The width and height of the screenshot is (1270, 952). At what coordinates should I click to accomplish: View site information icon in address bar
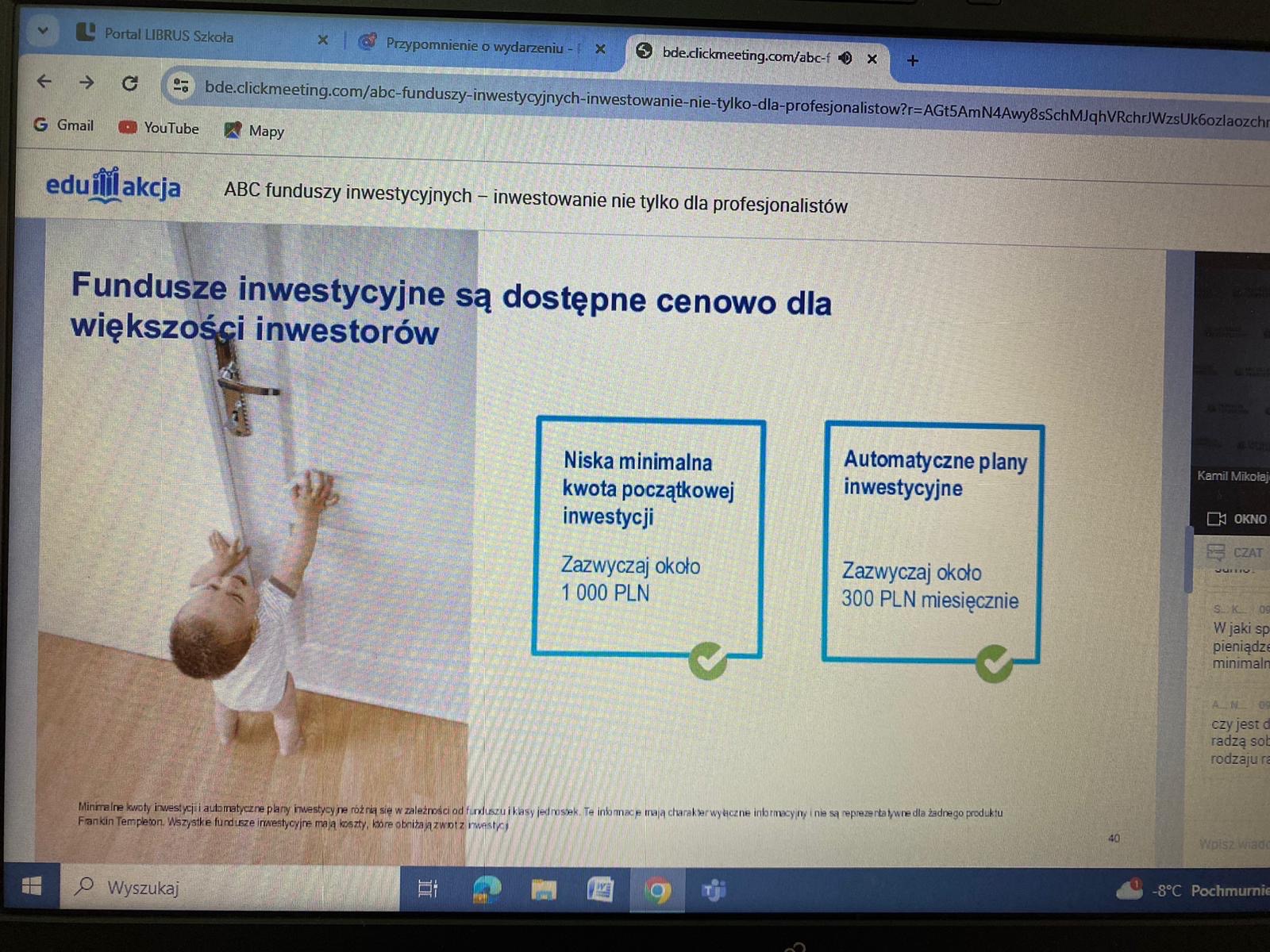181,86
